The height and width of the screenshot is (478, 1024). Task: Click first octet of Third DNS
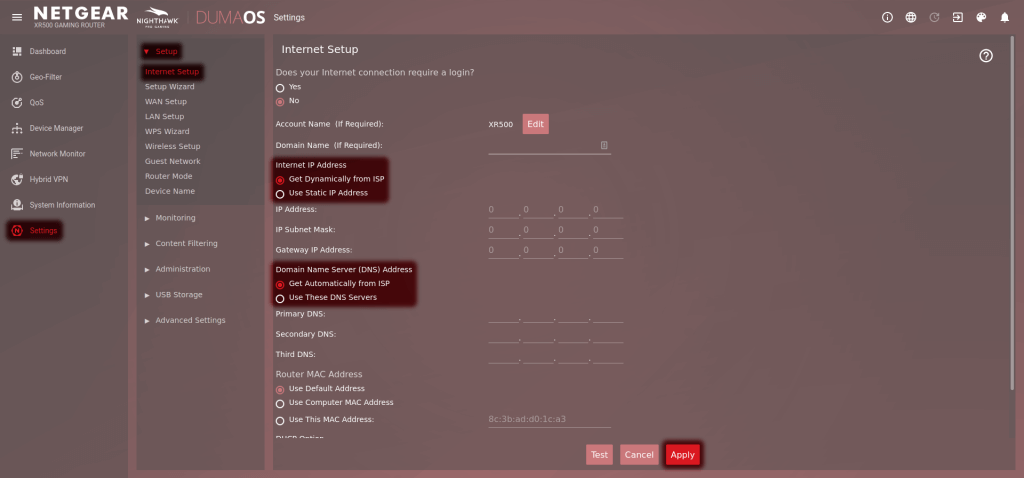pyautogui.click(x=504, y=355)
